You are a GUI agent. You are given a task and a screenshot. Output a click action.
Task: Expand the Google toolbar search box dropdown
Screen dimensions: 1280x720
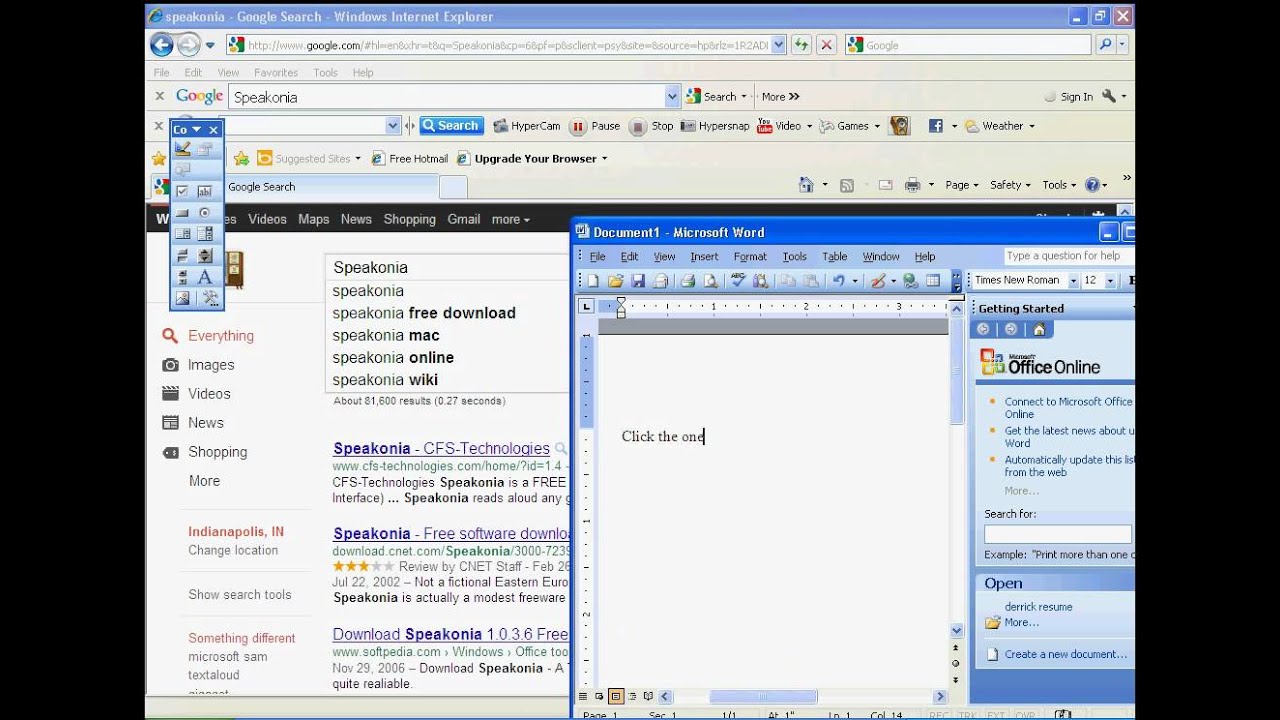672,97
